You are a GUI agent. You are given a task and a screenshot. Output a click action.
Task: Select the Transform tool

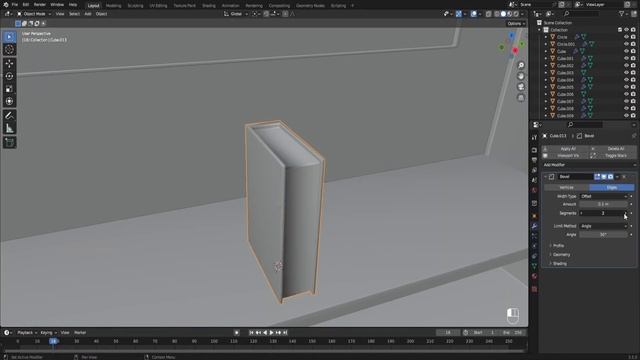(x=9, y=101)
